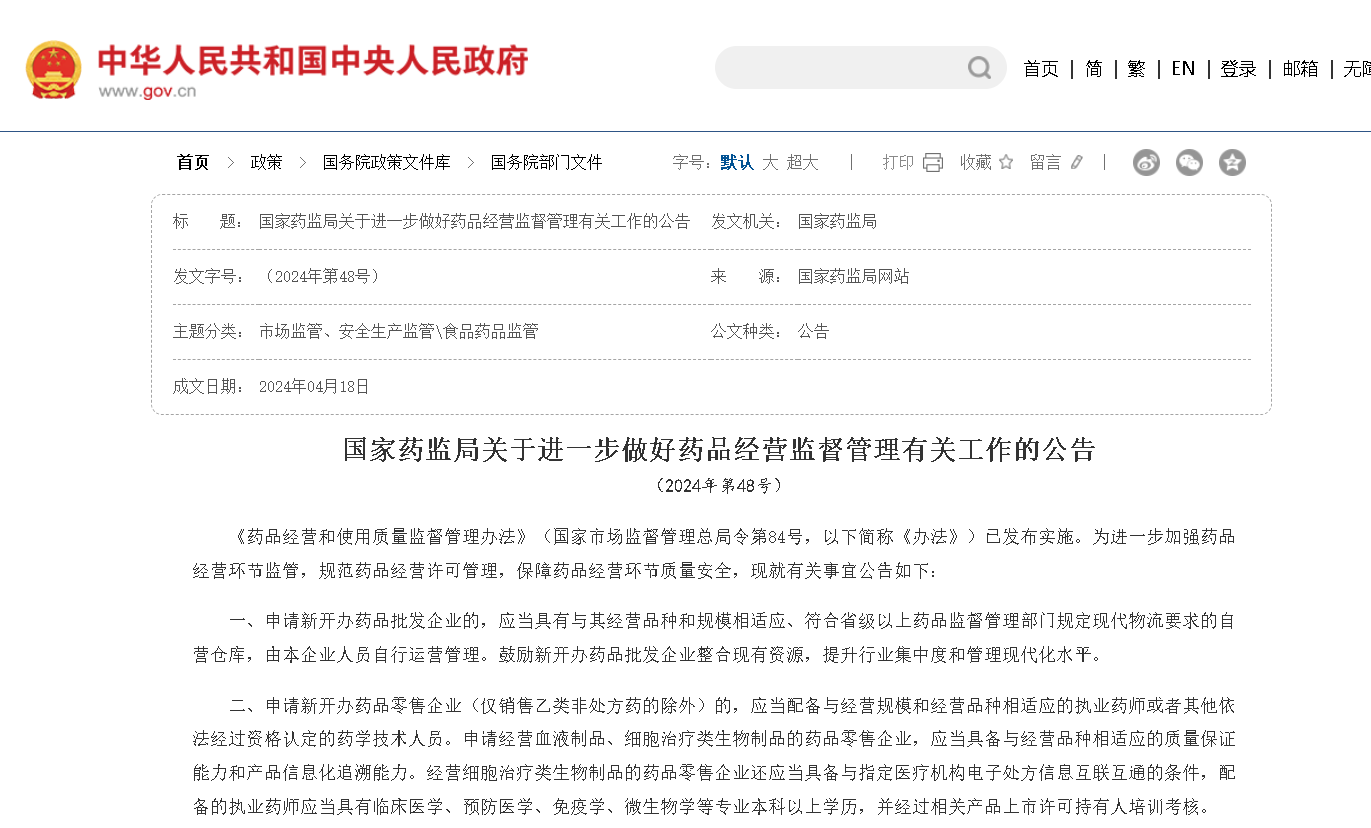The width and height of the screenshot is (1371, 828).
Task: Open the 登录 login link
Action: (1238, 68)
